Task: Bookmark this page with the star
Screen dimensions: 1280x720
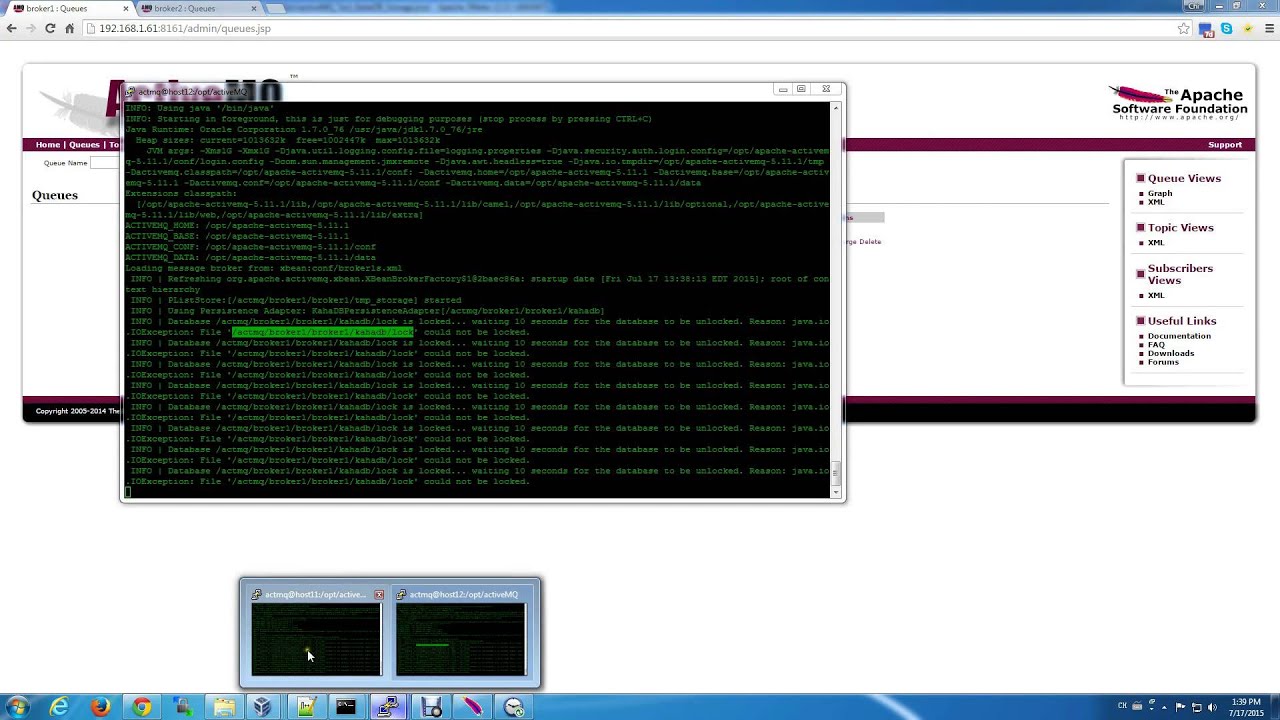Action: click(x=1184, y=28)
